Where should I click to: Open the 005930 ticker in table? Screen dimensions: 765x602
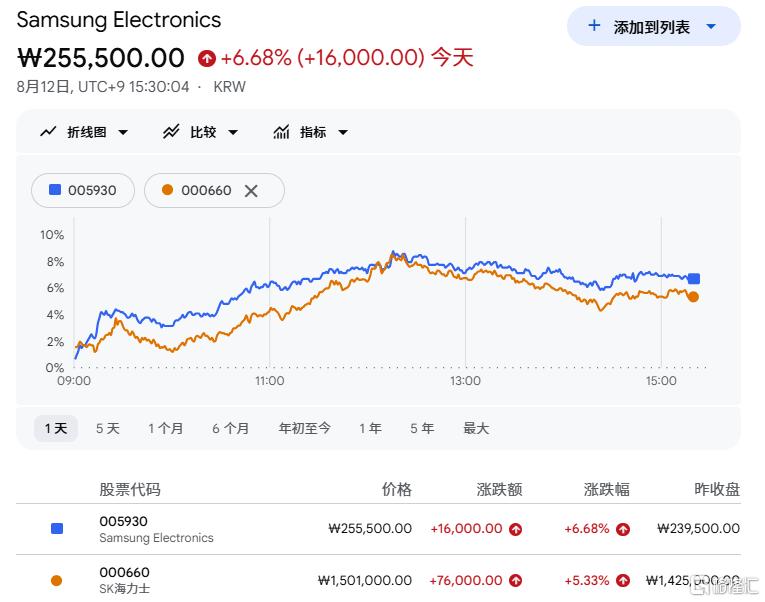tap(123, 521)
